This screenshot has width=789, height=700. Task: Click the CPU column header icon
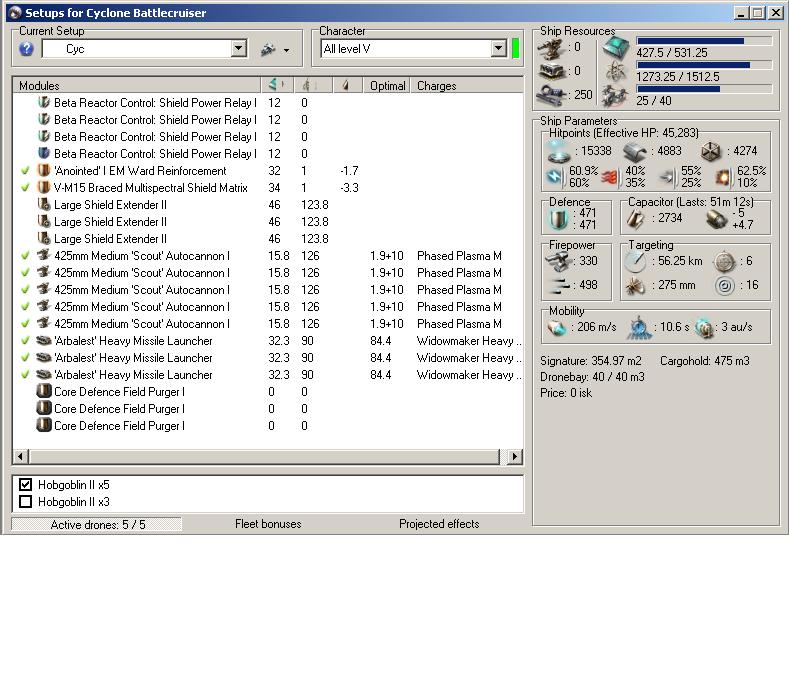(276, 85)
